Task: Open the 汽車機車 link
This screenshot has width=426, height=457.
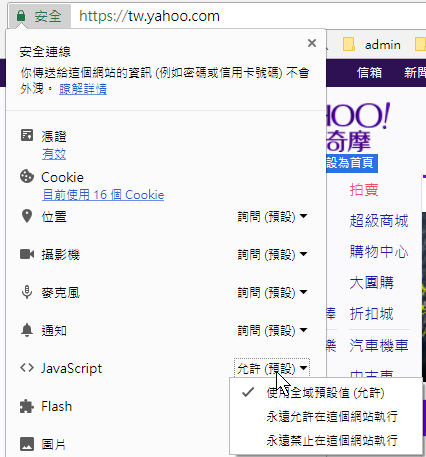Action: point(379,345)
